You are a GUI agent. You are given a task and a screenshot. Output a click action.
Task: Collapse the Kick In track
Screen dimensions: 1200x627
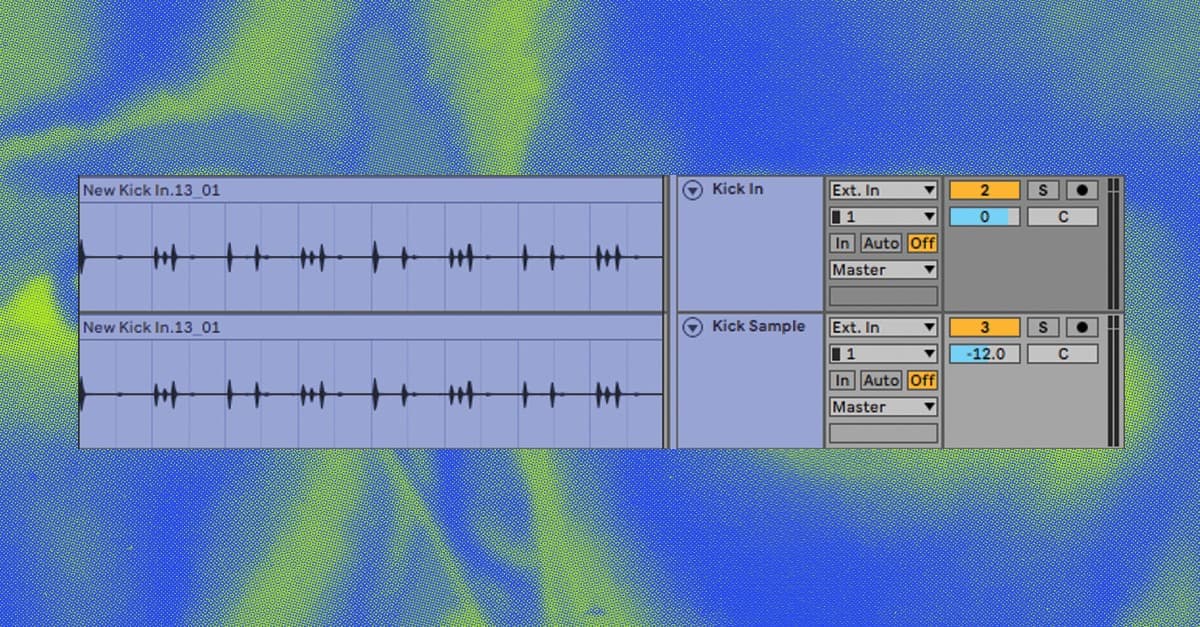[692, 190]
